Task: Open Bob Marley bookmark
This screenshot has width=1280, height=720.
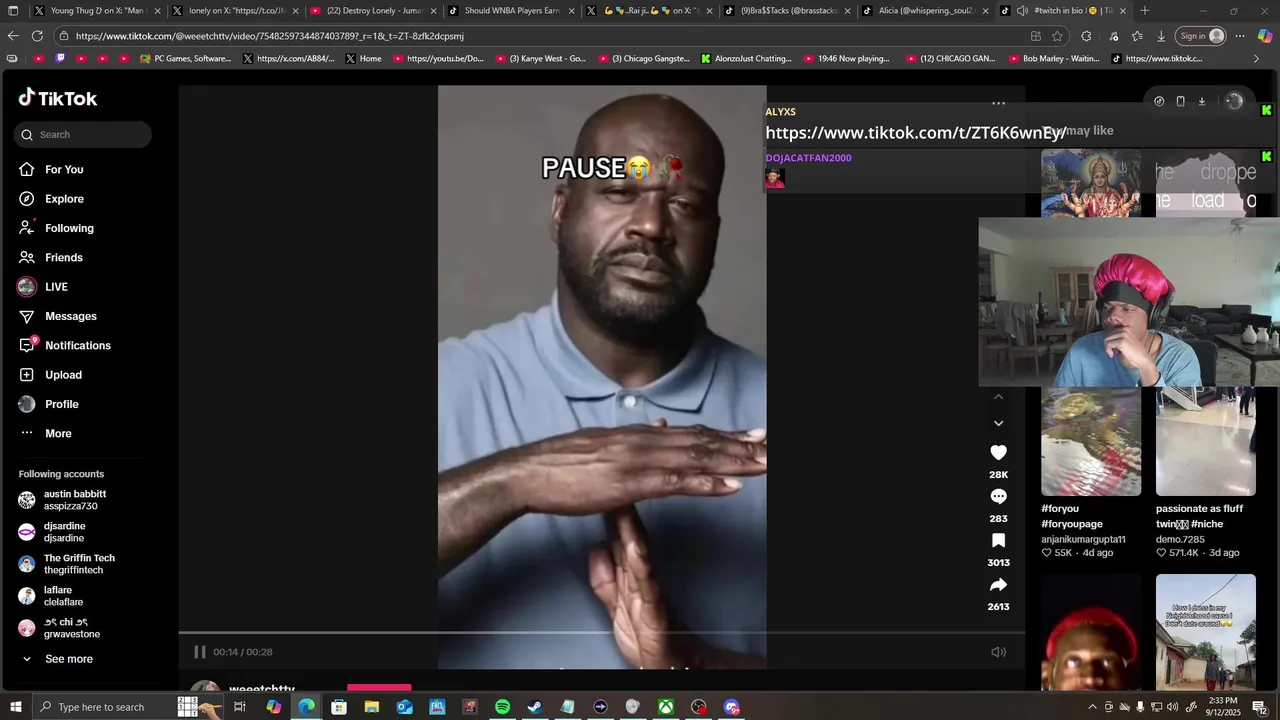Action: 1053,59
